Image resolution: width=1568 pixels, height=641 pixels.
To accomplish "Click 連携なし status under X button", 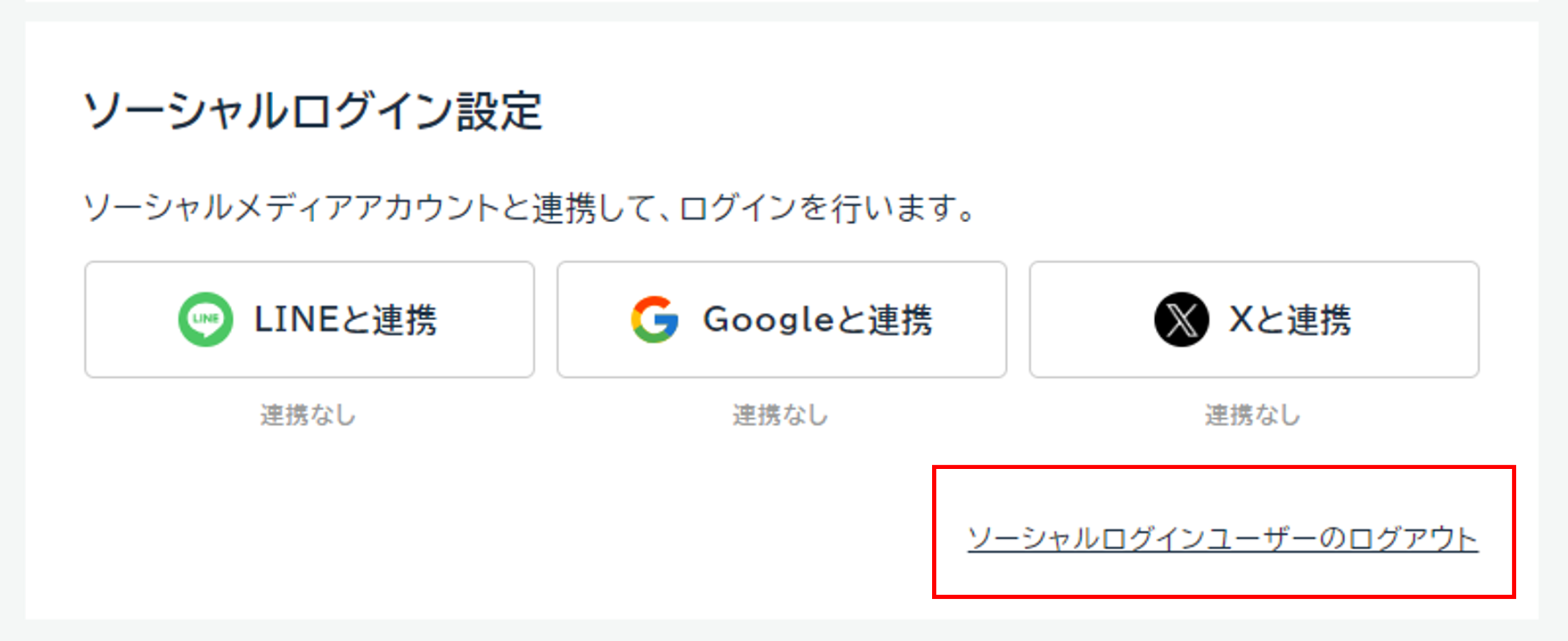I will tap(1253, 415).
